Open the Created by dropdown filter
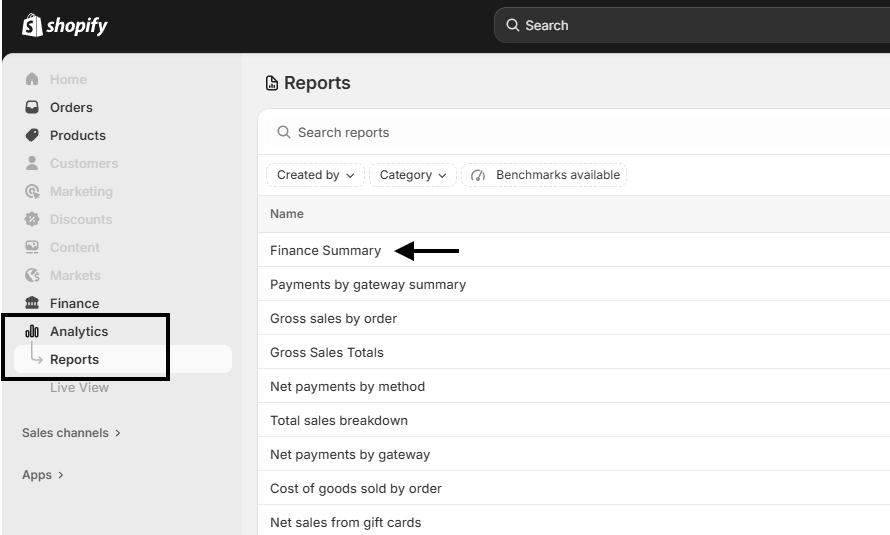Viewport: 890px width, 535px height. click(315, 175)
